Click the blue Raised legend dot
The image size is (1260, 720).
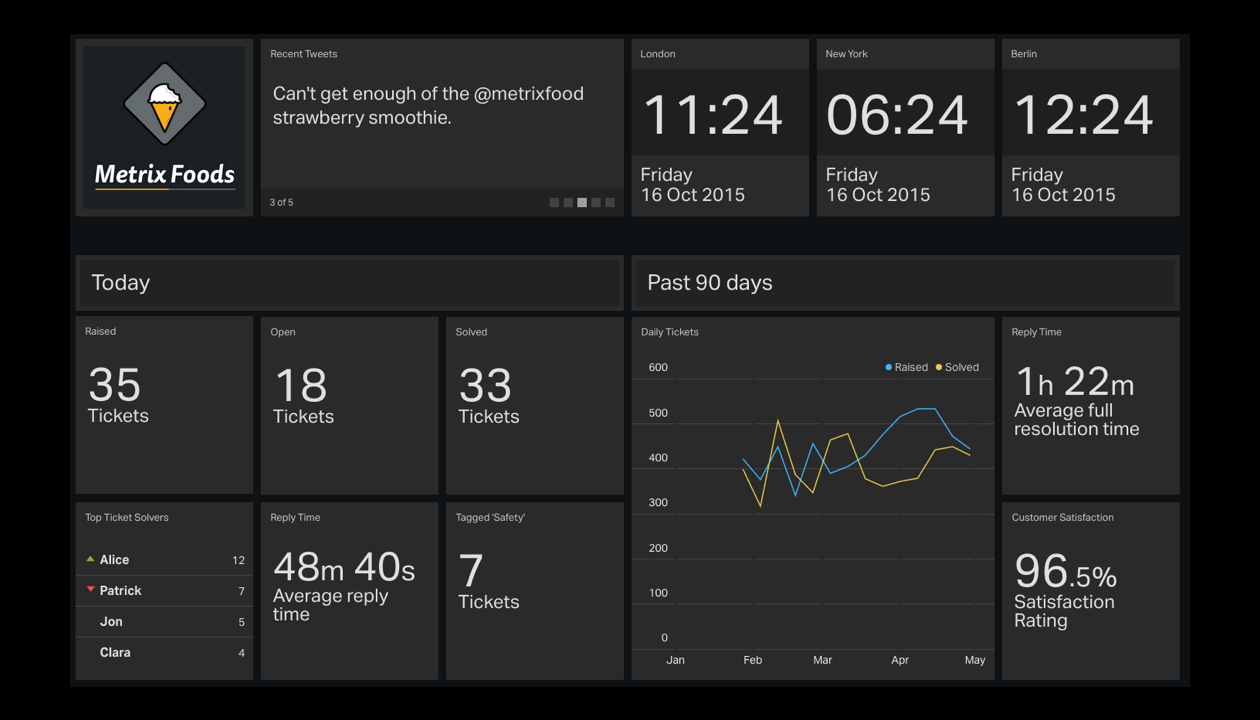coord(888,367)
